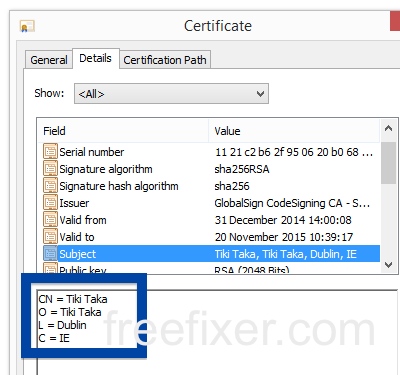Click the field list scrollbar thumb
Screen dimensions: 400x375
[388, 163]
